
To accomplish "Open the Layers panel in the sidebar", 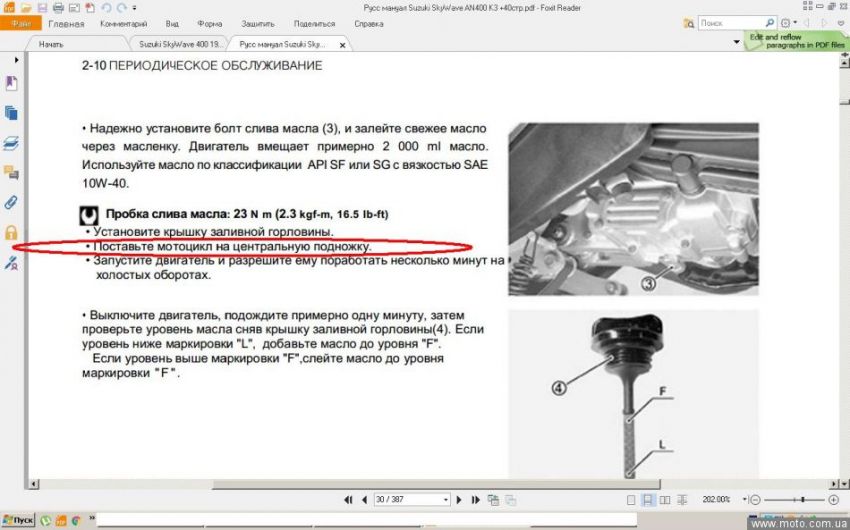I will coord(12,142).
